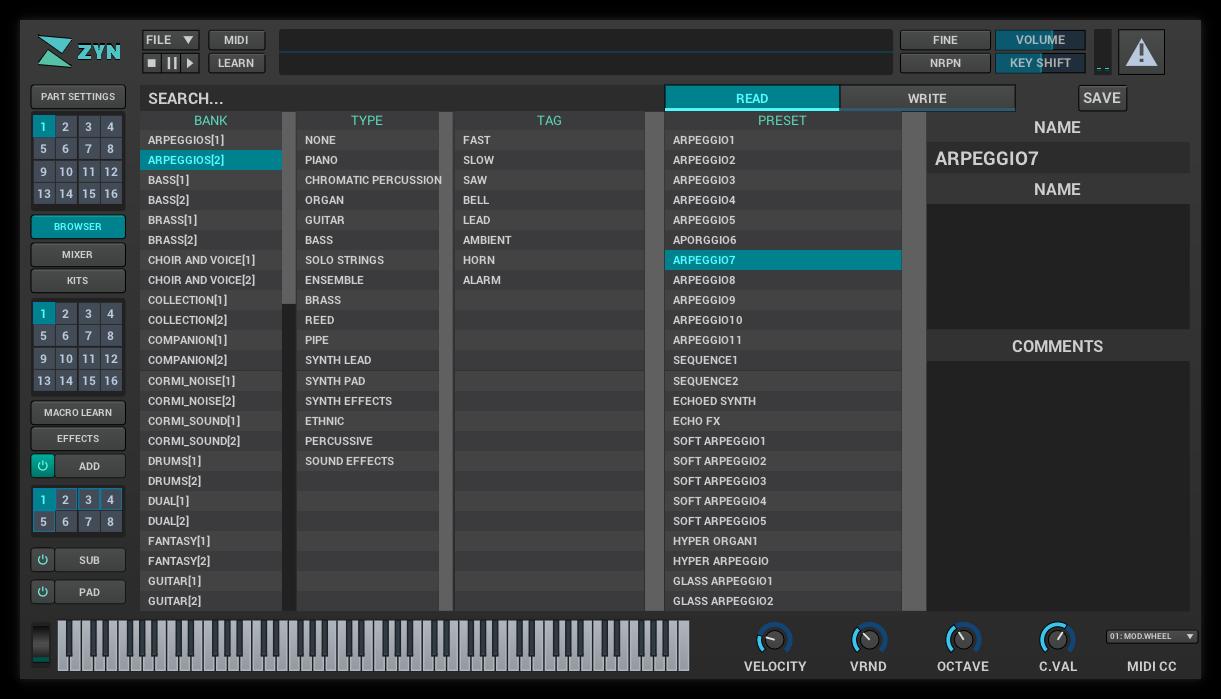Screen dimensions: 1221x699
Task: Select type ETHNIC
Action: pyautogui.click(x=368, y=421)
